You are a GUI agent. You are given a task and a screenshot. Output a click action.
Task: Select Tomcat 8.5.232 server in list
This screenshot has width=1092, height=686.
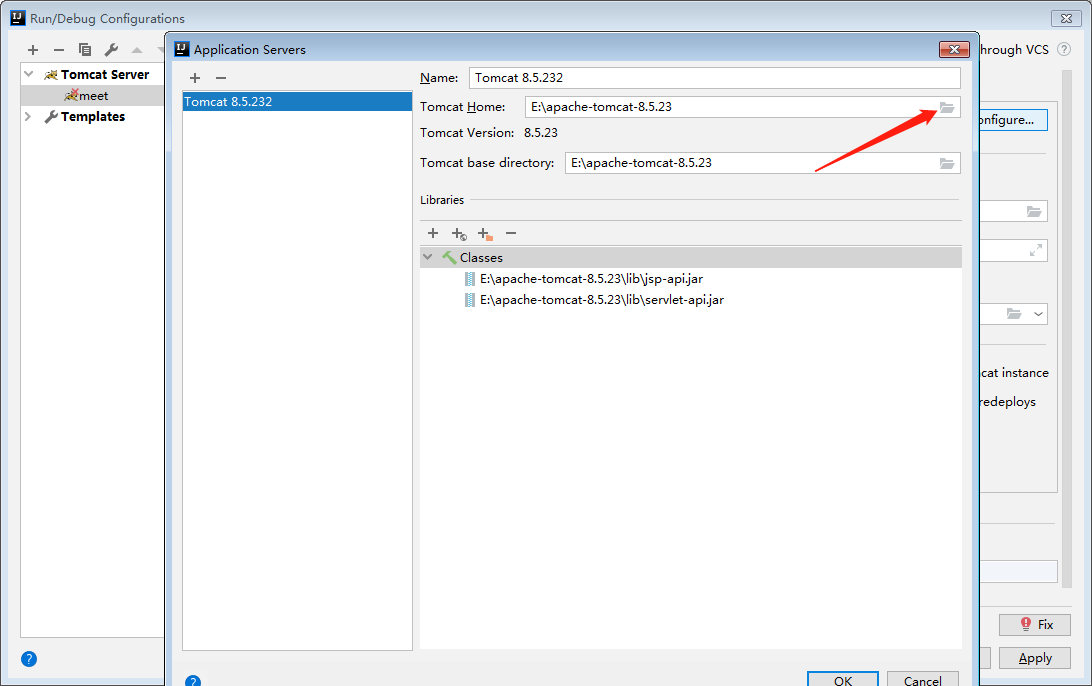[x=297, y=102]
